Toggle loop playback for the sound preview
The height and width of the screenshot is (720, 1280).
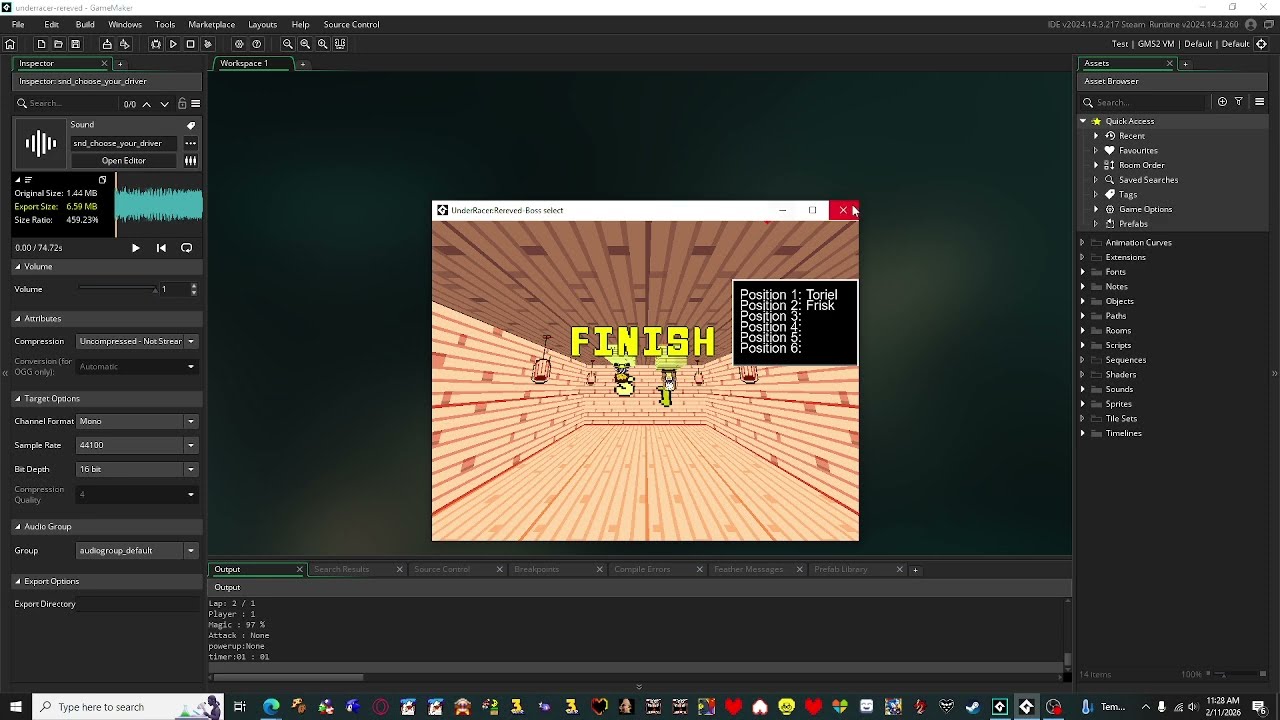[186, 248]
